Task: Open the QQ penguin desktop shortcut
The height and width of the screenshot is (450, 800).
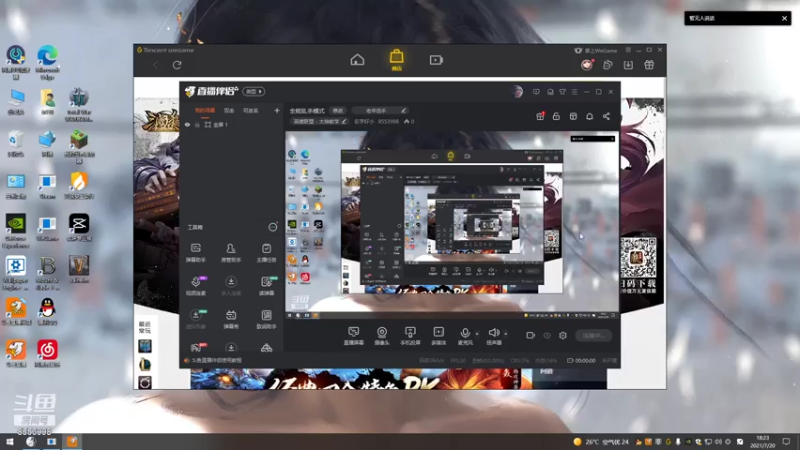Action: pyautogui.click(x=47, y=311)
